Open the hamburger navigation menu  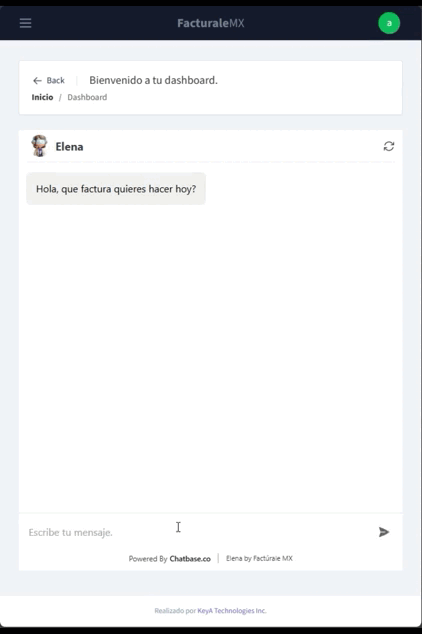coord(25,23)
